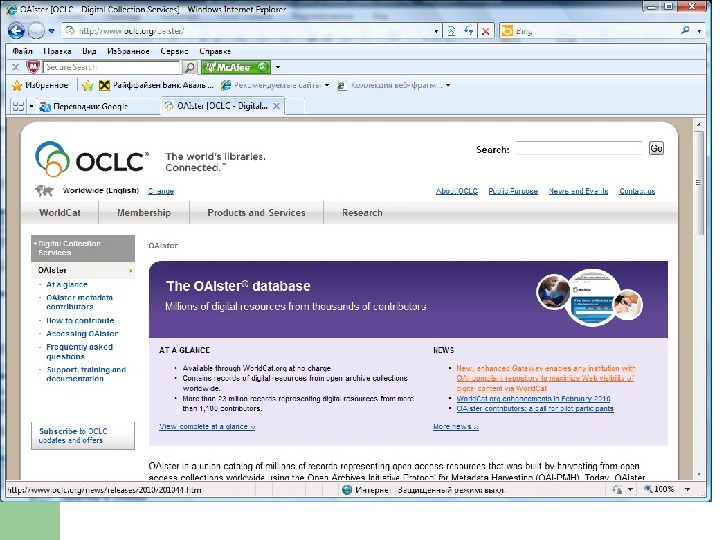The image size is (720, 540).
Task: Open the Райффайзен банк Аваль favorite
Action: [x=157, y=85]
